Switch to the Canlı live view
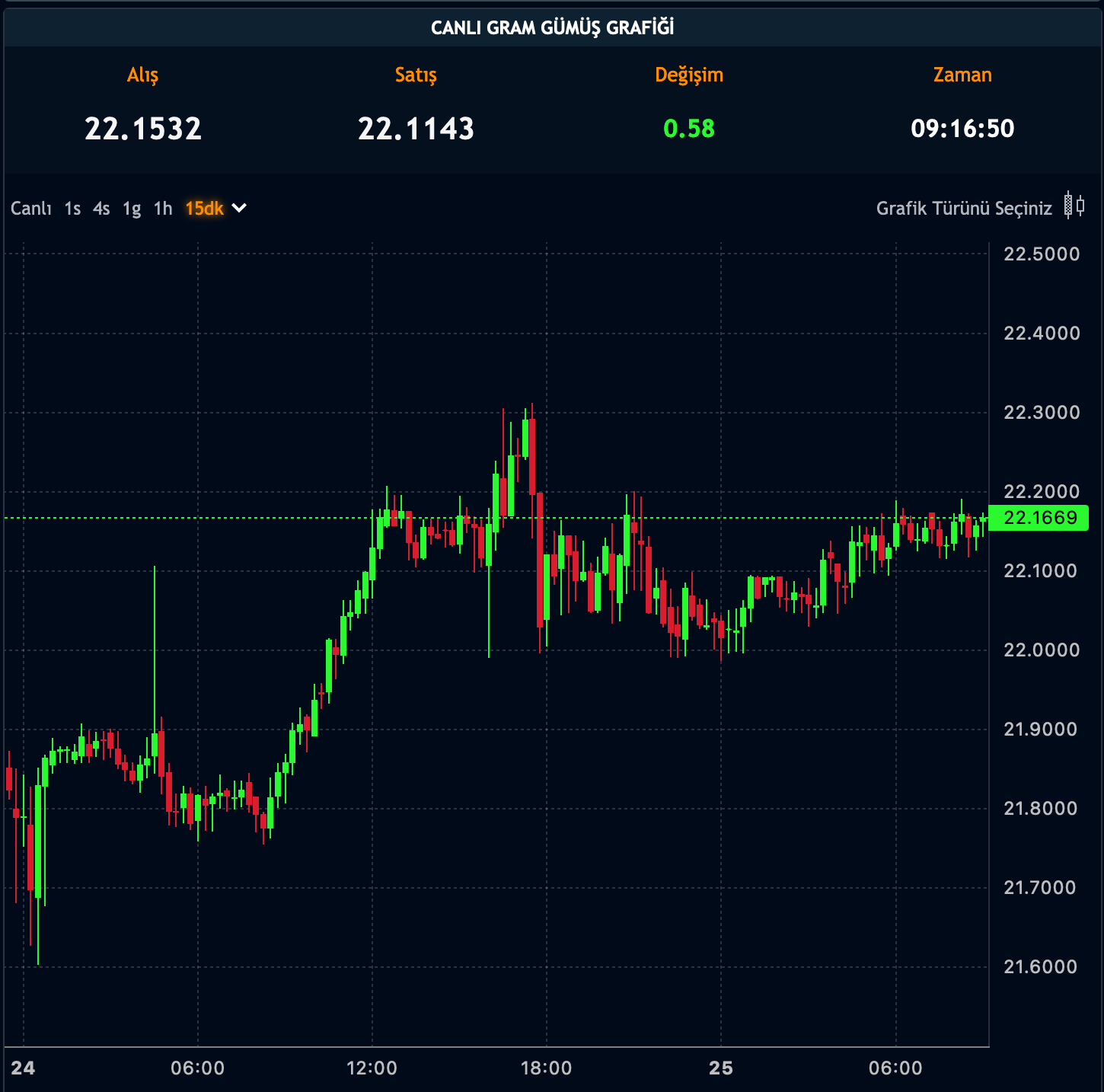1104x1092 pixels. tap(31, 209)
